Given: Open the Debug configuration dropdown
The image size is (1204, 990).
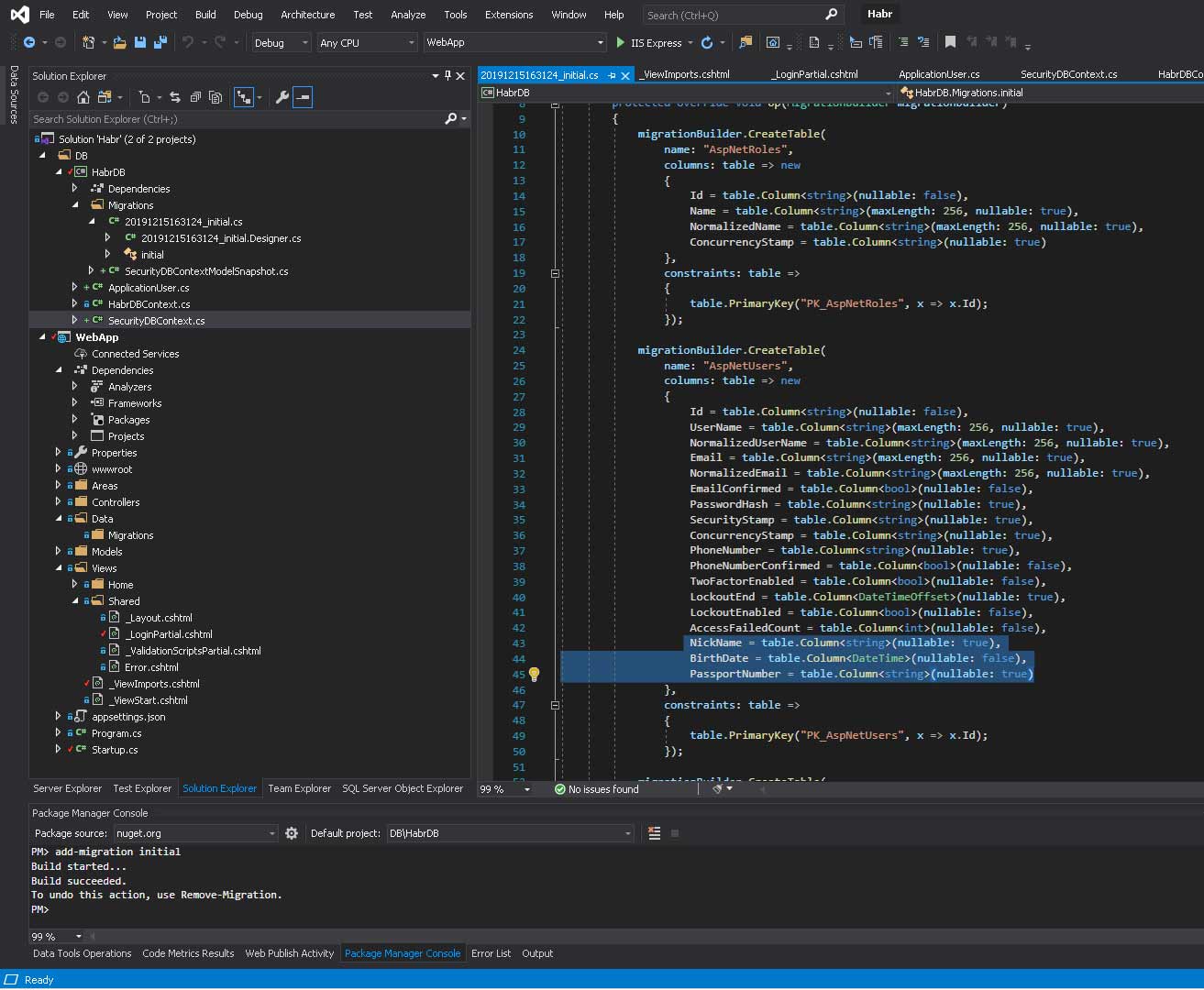Looking at the screenshot, I should pyautogui.click(x=282, y=43).
